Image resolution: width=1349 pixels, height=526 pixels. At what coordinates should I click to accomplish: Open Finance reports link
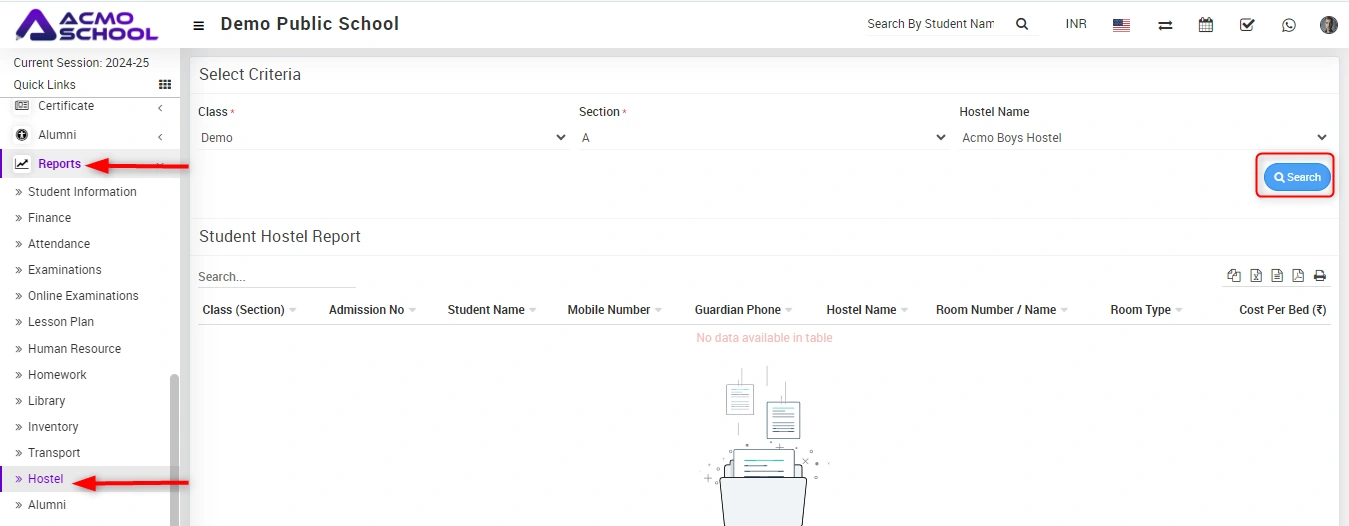click(49, 218)
